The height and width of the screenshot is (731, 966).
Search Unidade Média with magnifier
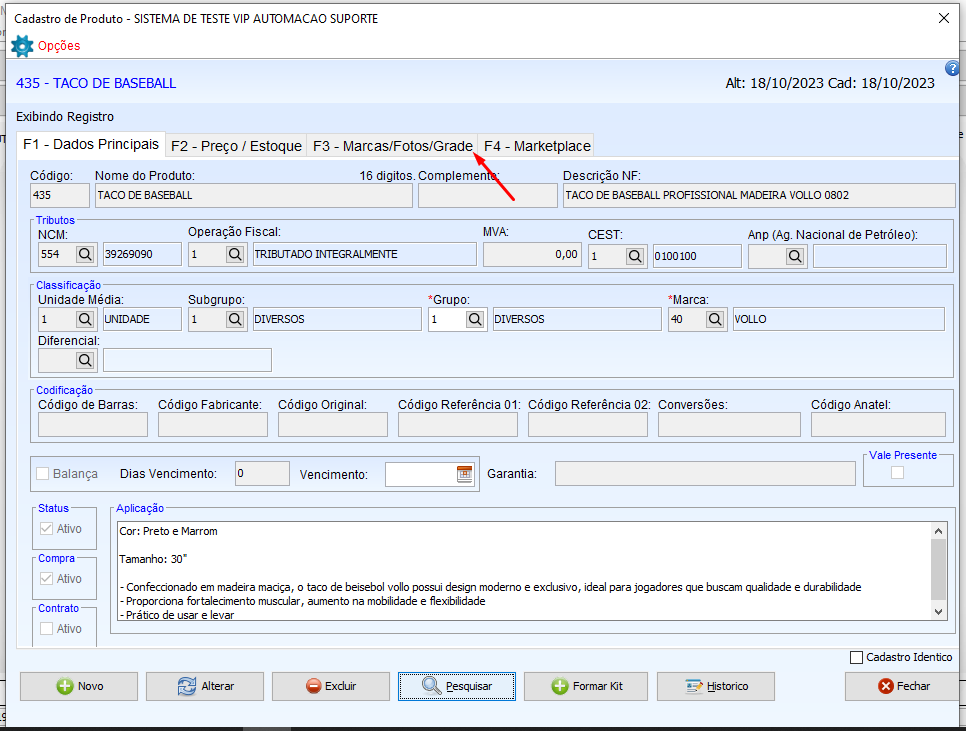coord(85,319)
